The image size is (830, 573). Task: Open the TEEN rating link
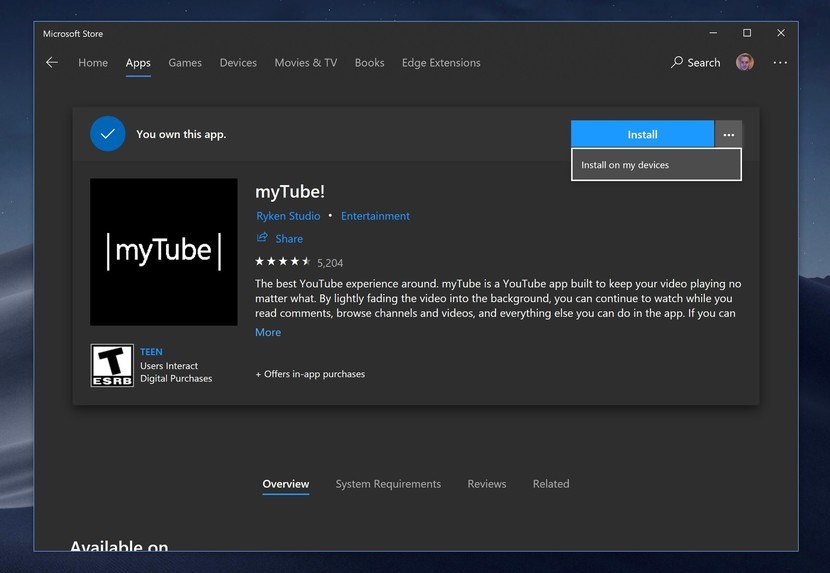coord(151,352)
